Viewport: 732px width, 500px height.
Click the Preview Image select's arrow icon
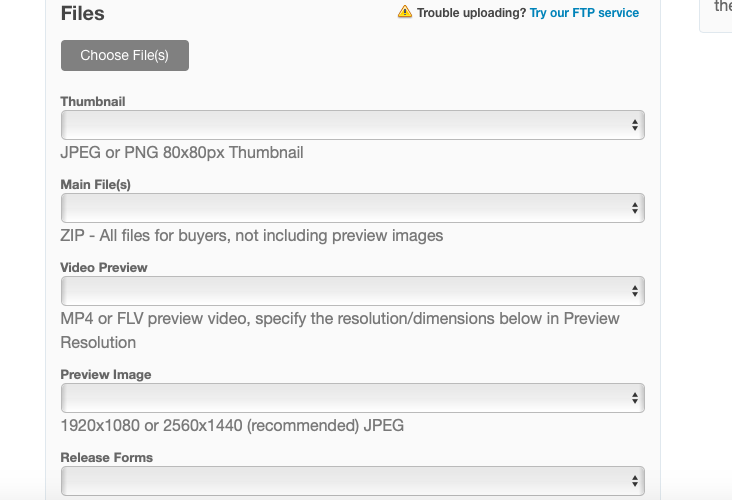(635, 398)
